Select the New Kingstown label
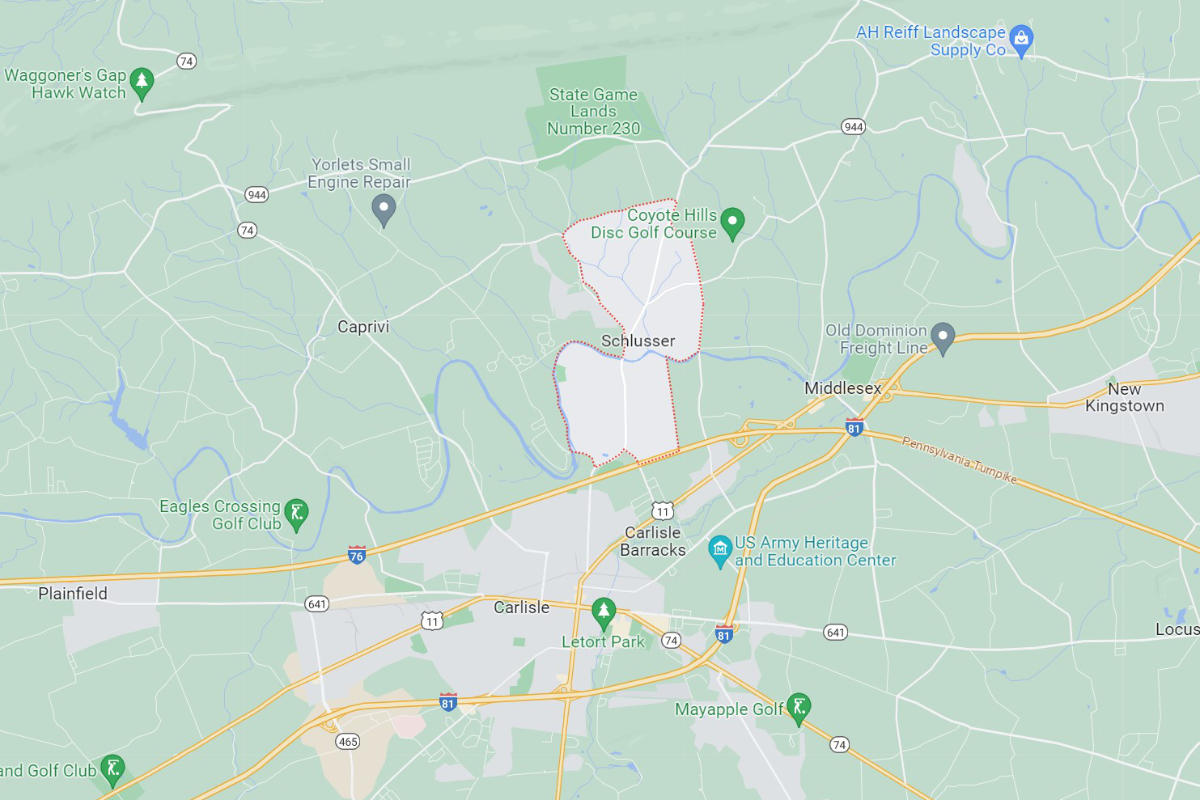Image resolution: width=1200 pixels, height=800 pixels. [x=1124, y=398]
